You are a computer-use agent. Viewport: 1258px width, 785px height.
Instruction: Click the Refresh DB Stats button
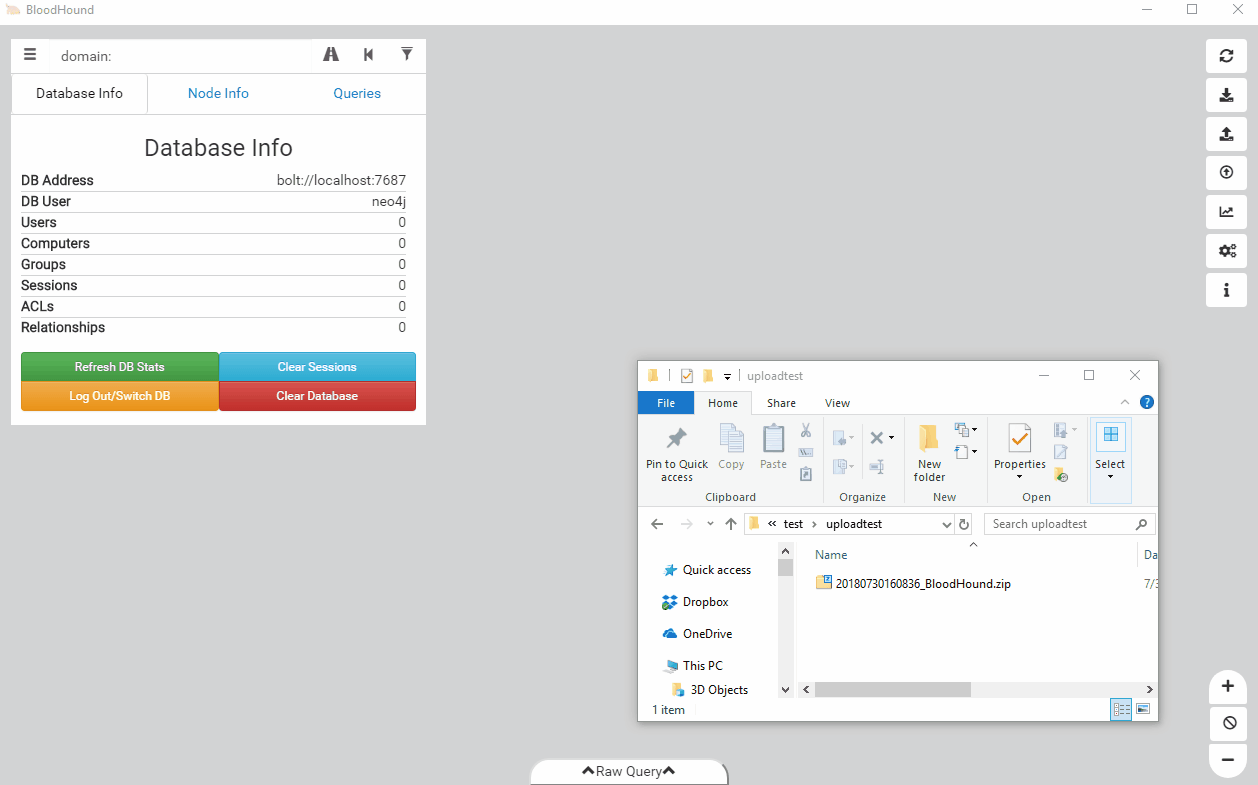pos(120,367)
